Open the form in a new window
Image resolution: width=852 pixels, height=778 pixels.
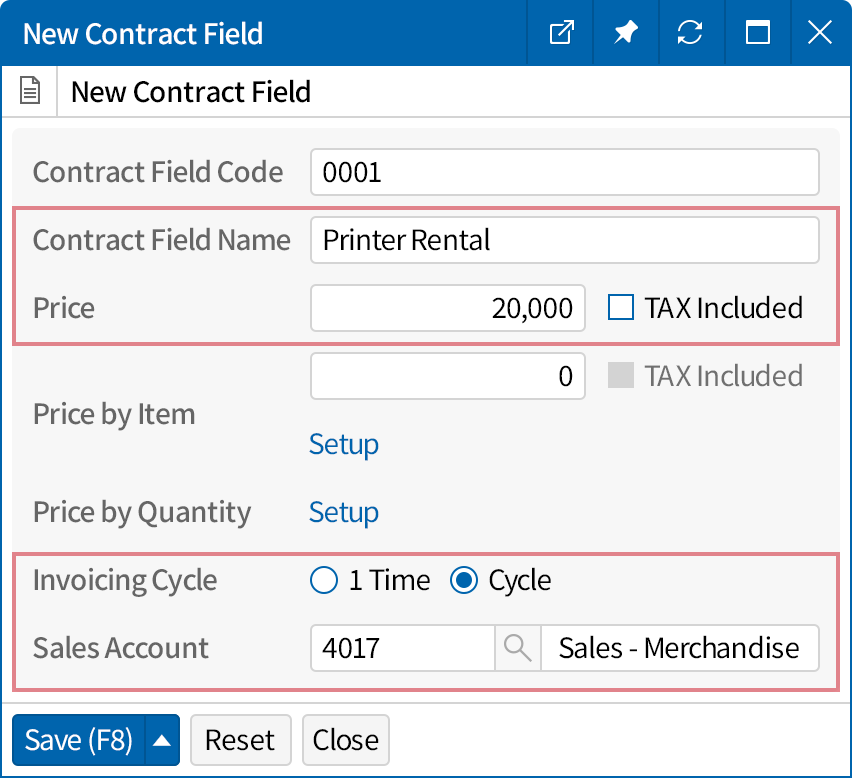click(x=562, y=33)
